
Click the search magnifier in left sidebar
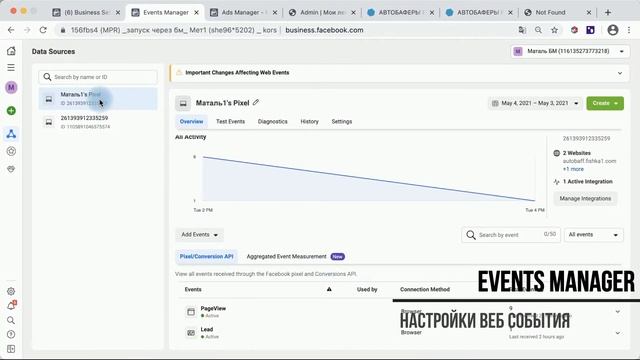coord(11,320)
